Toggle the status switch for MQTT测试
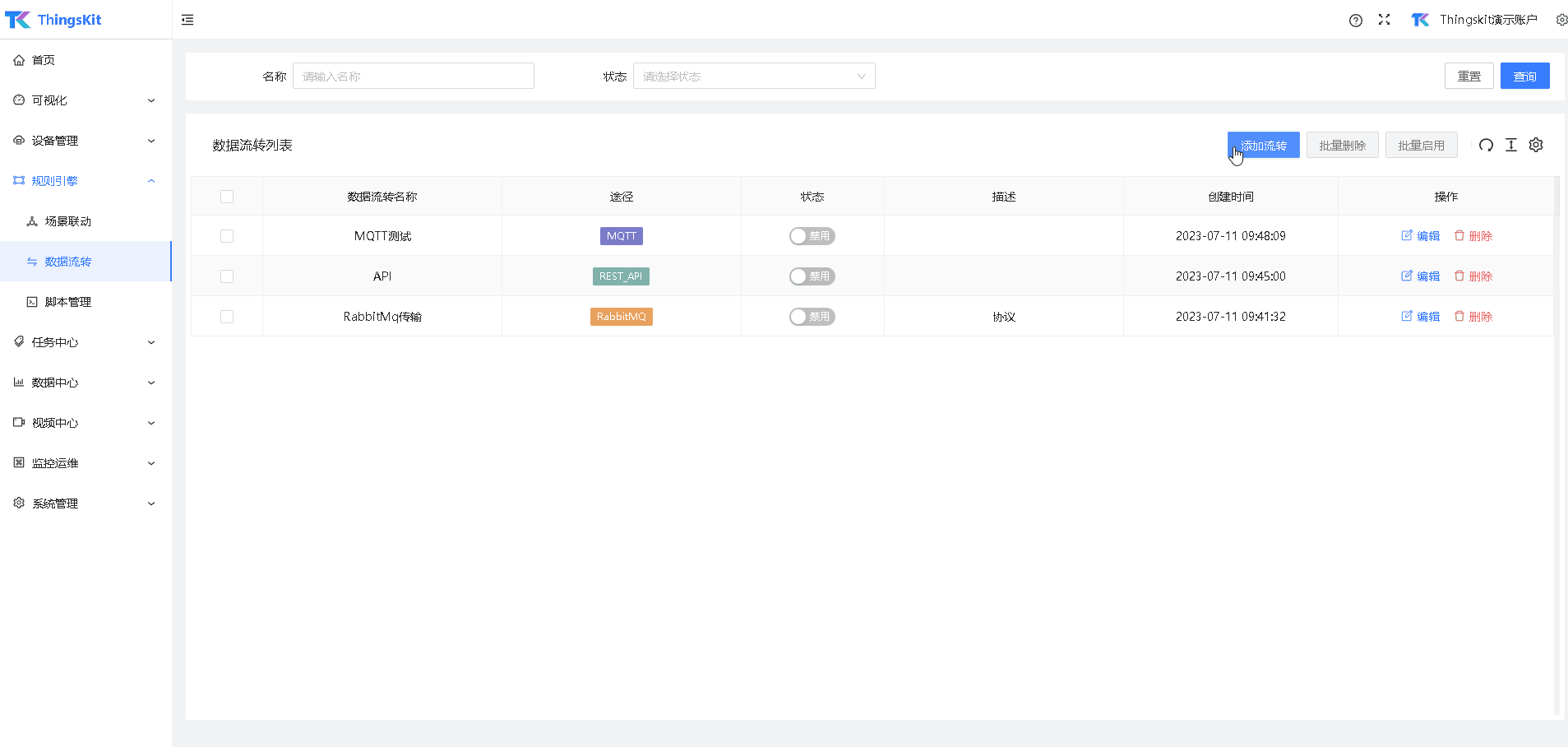The height and width of the screenshot is (747, 1568). 812,236
